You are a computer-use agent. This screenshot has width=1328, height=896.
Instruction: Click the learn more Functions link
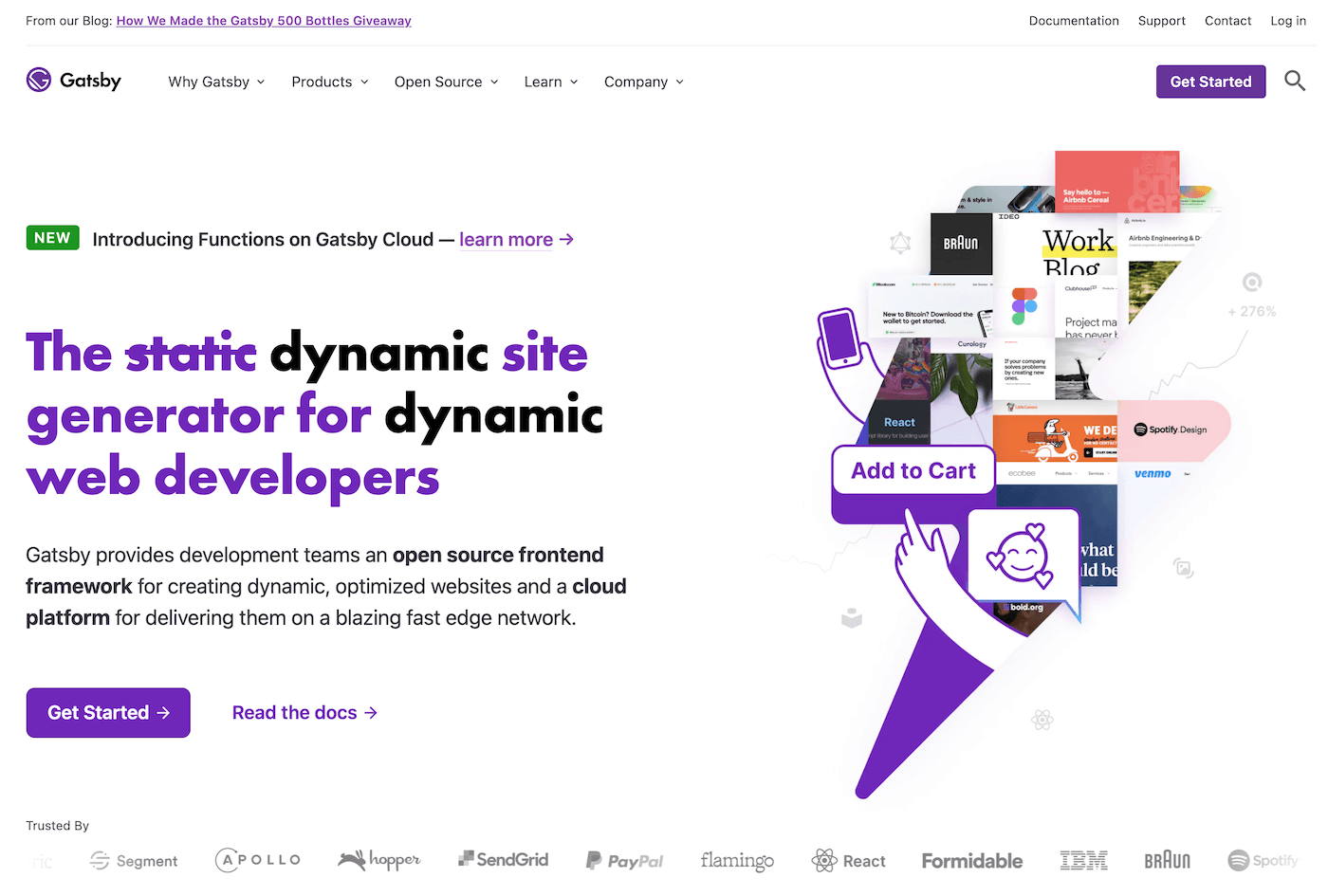tap(516, 240)
